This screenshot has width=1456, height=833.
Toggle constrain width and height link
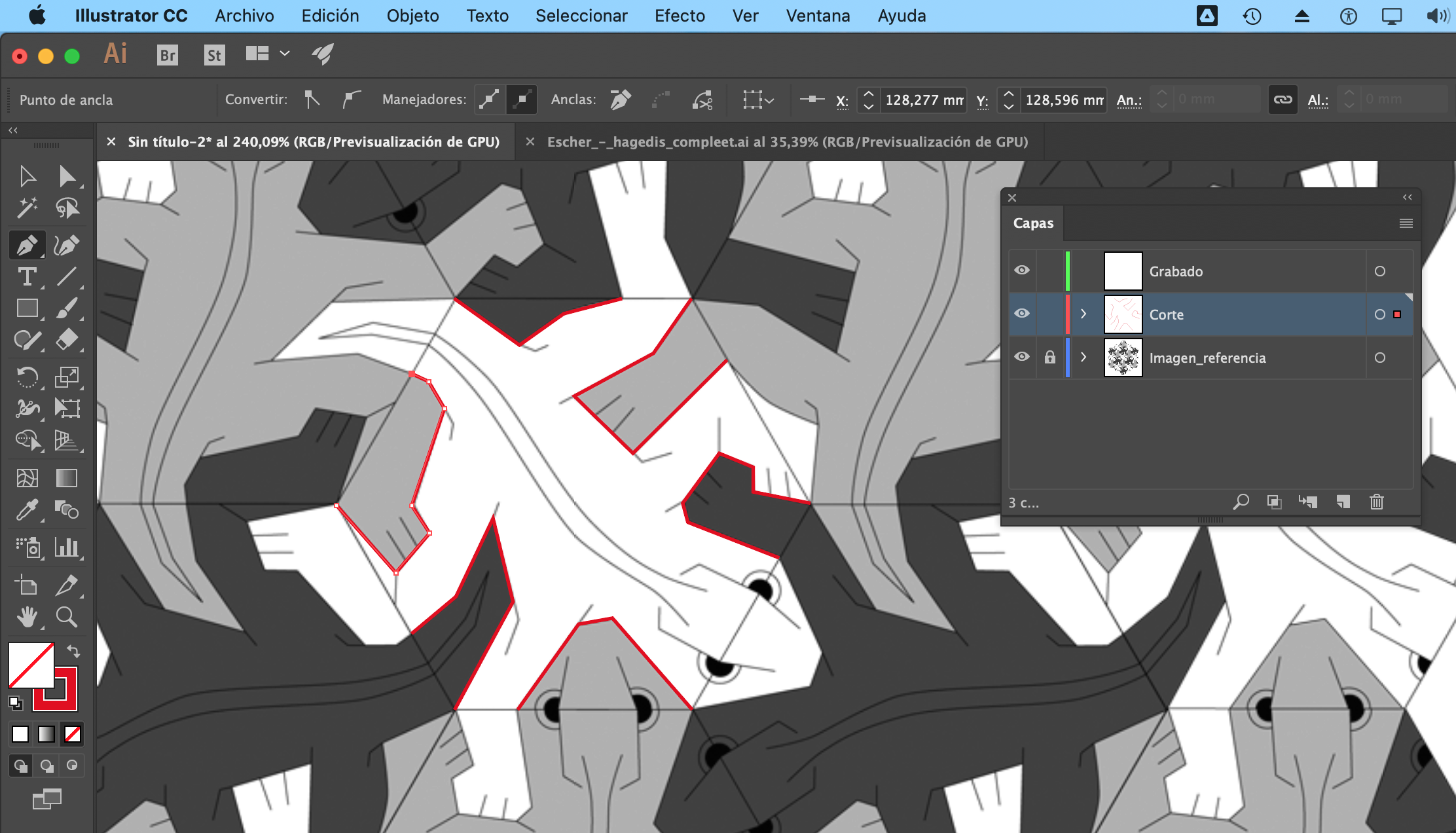pyautogui.click(x=1283, y=100)
